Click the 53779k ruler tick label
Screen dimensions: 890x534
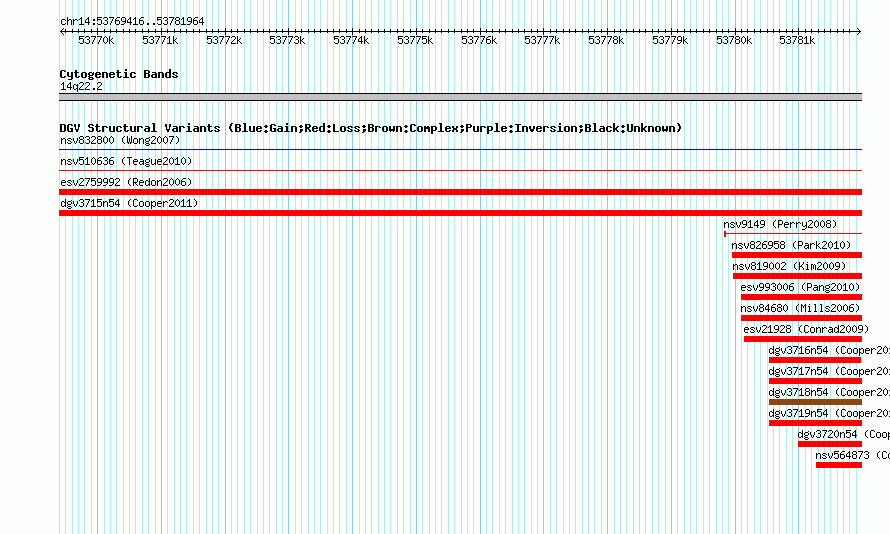click(x=670, y=40)
